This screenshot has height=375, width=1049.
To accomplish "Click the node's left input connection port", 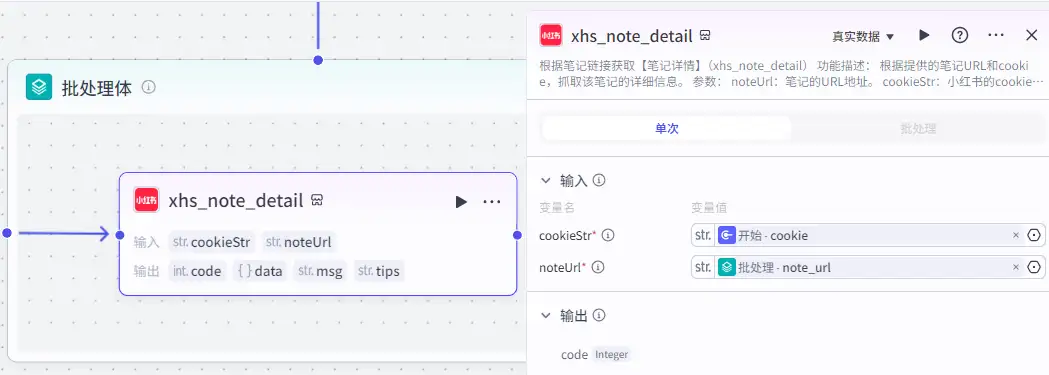I will point(120,234).
